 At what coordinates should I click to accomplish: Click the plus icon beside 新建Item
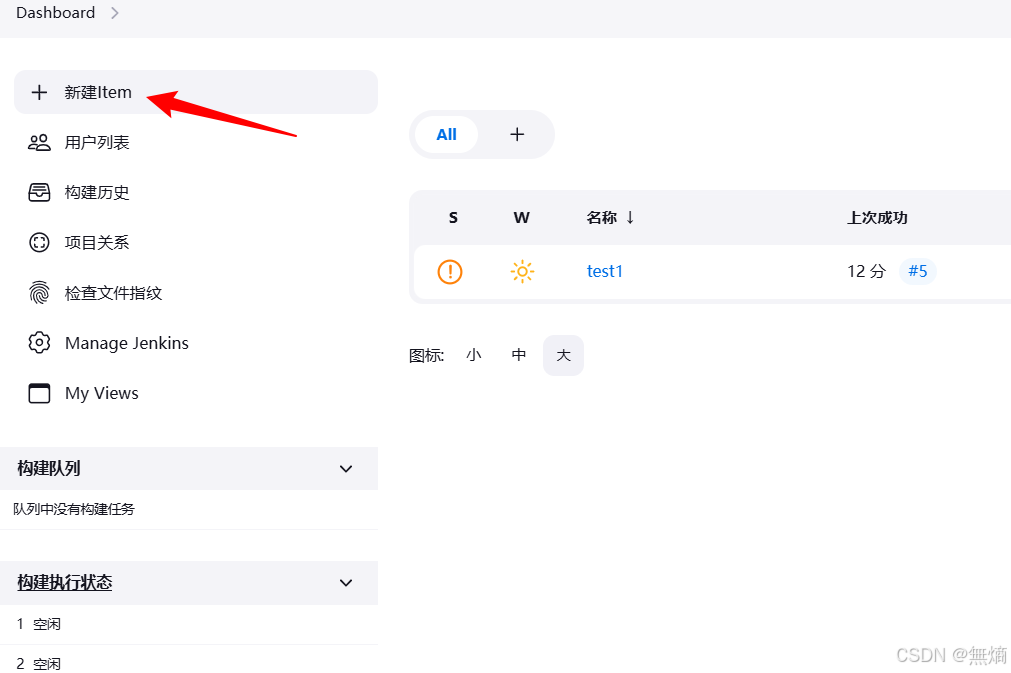(39, 93)
